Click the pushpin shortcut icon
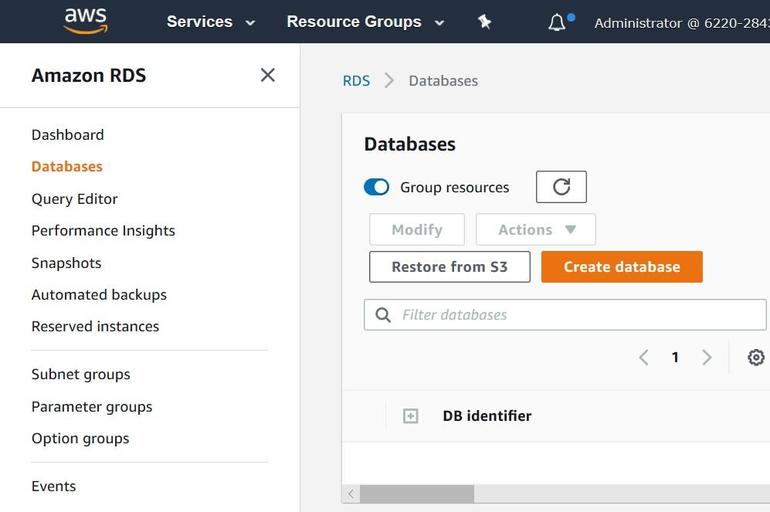The width and height of the screenshot is (770, 512). tap(484, 22)
